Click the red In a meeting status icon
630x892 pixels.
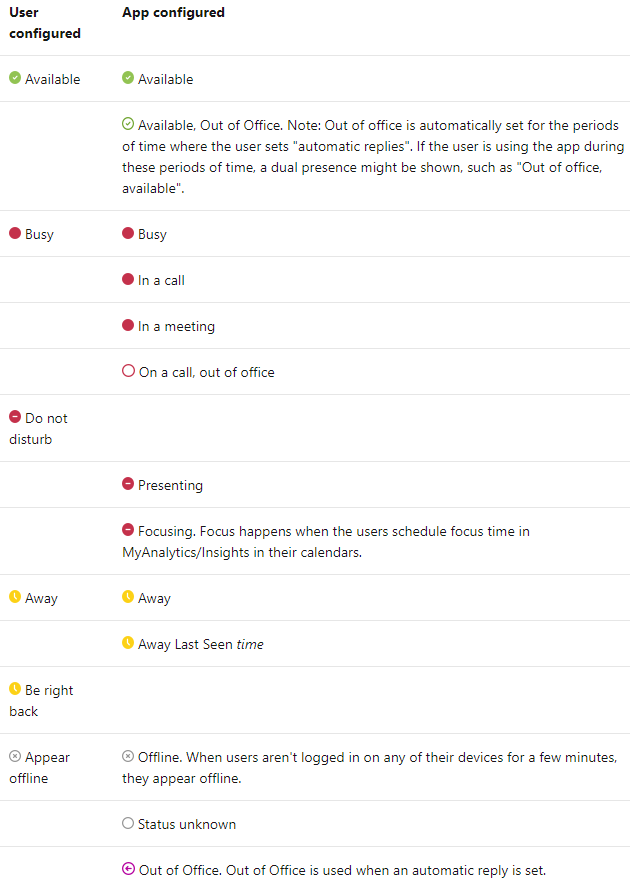point(128,325)
